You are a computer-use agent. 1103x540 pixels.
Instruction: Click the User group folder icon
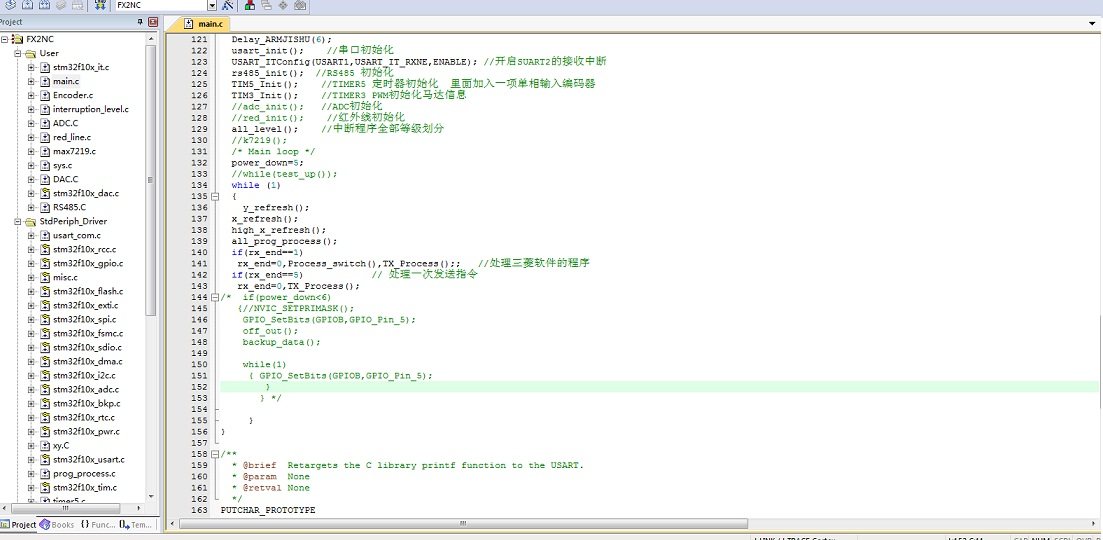(30, 53)
